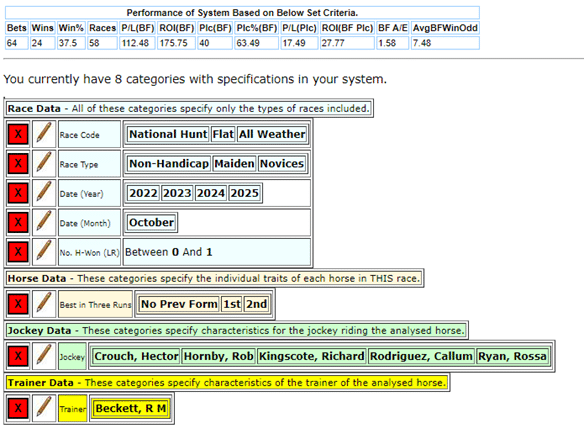
Task: Delete the Date (Year) category
Action: coord(18,193)
